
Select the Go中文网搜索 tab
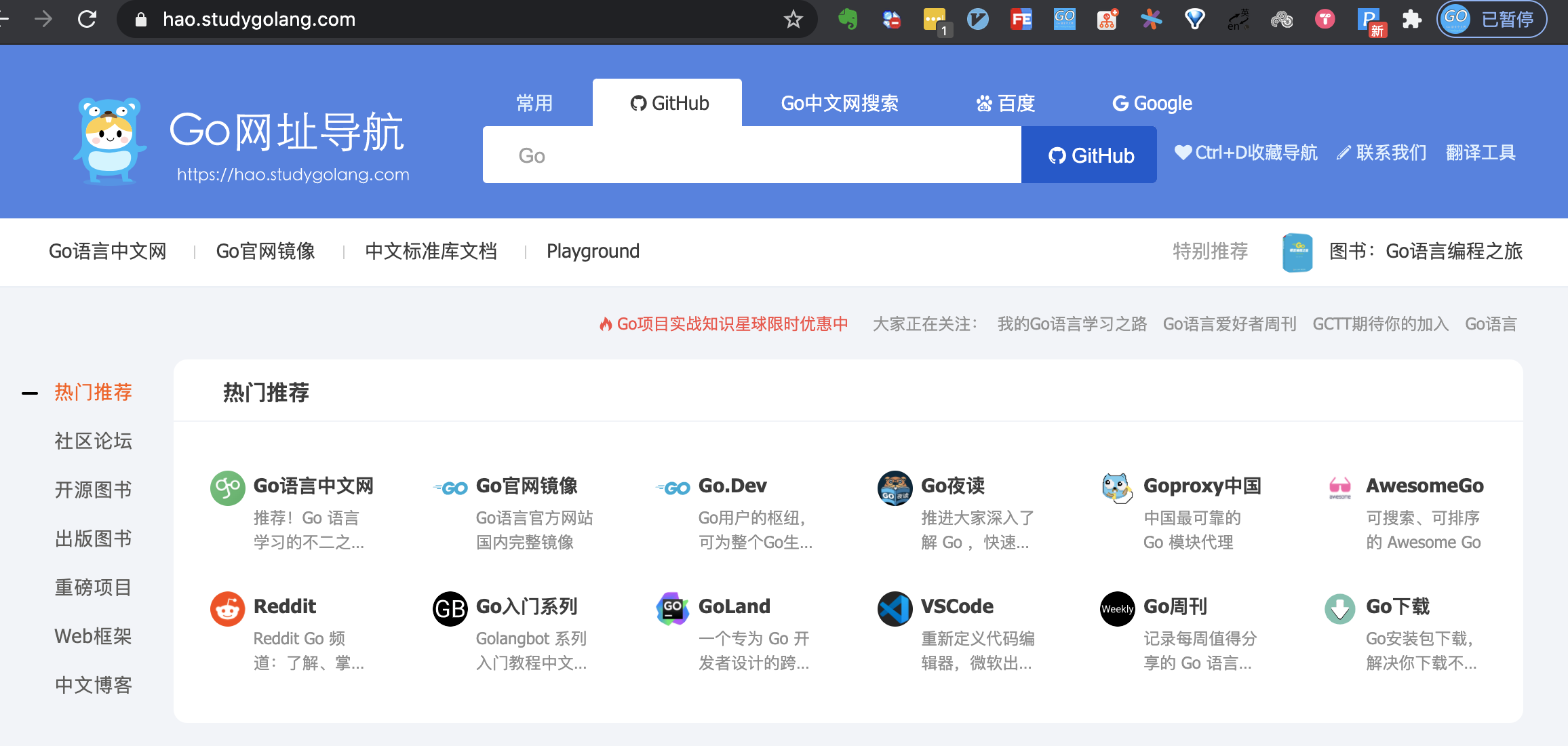[839, 103]
